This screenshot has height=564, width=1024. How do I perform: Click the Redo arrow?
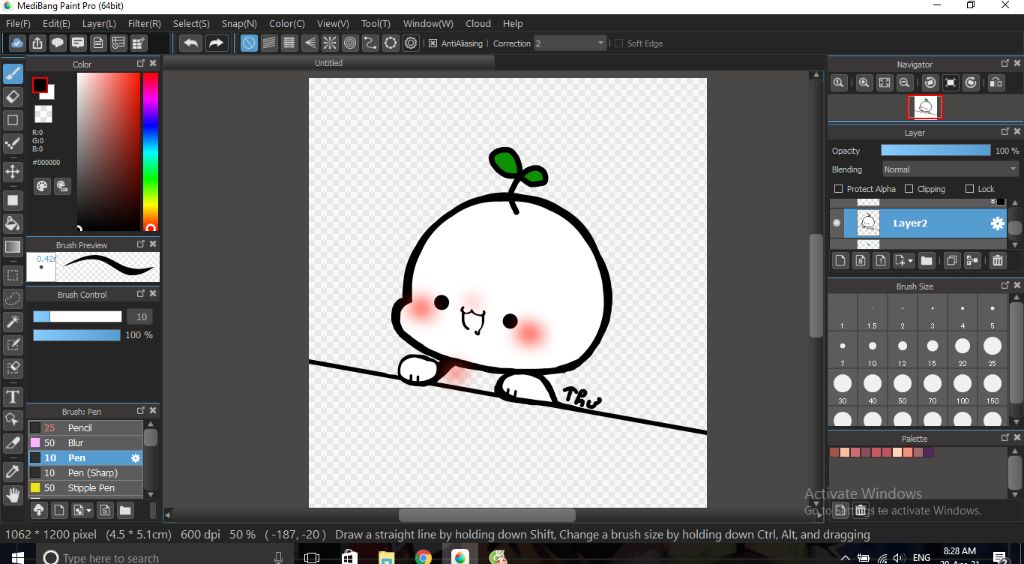tap(216, 43)
